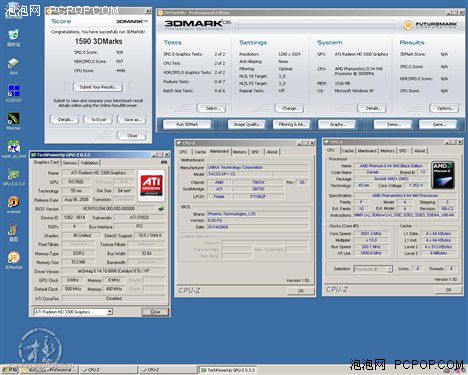The height and width of the screenshot is (375, 468).
Task: Launch the GPU-Z.0.3.3 desktop shortcut
Action: 13,176
